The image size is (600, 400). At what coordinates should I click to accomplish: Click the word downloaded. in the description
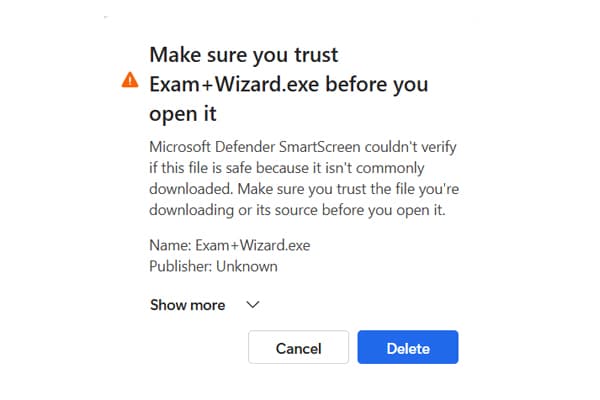(191, 189)
